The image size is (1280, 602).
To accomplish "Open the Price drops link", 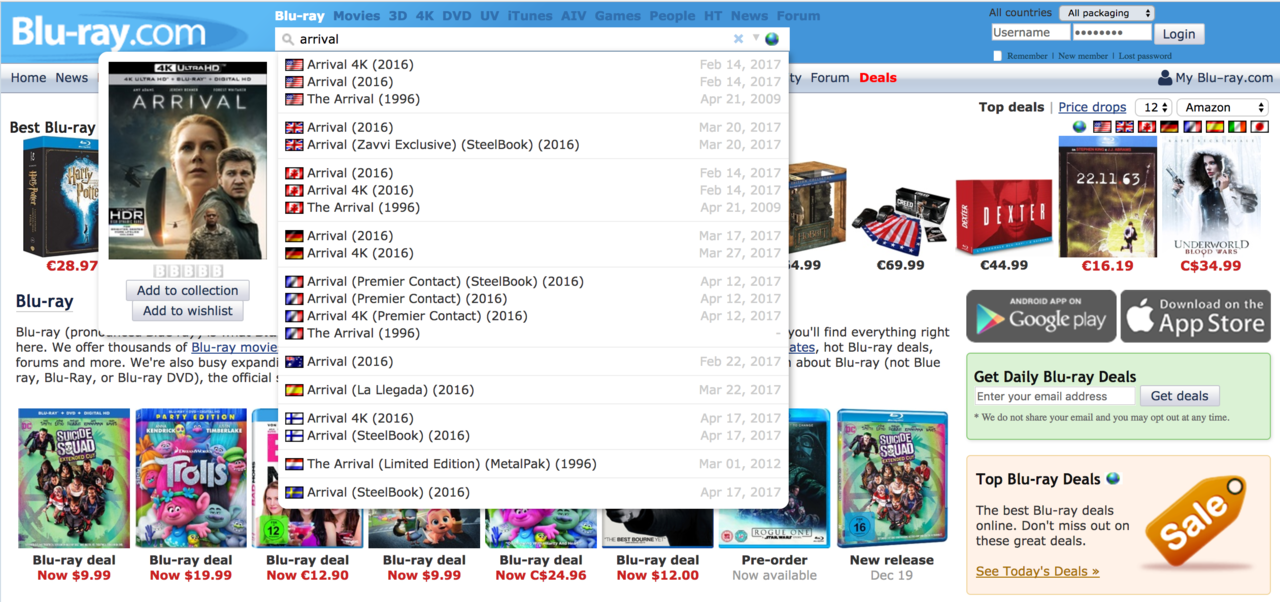I will [x=1092, y=107].
